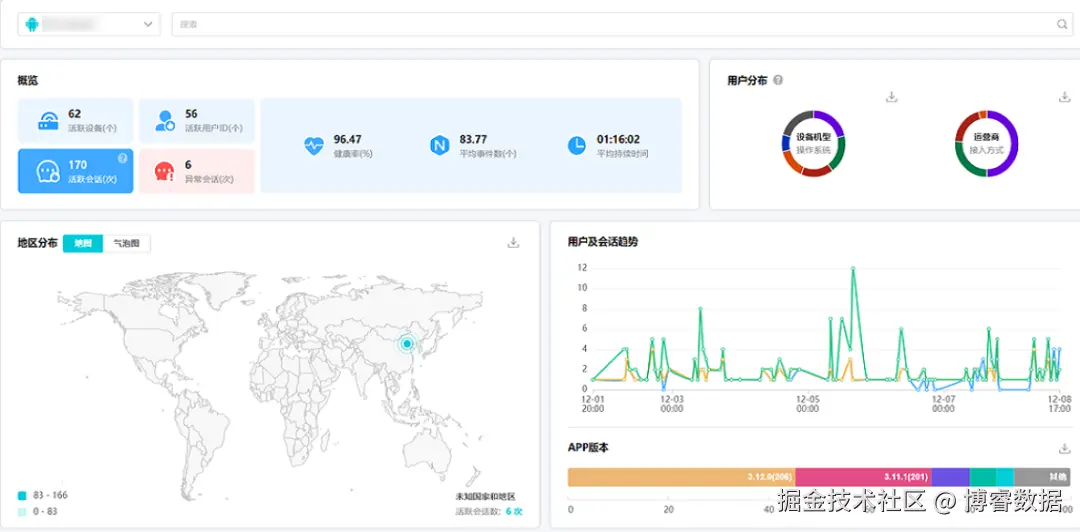The width and height of the screenshot is (1080, 532).
Task: Click the 概览 section heading
Action: [x=28, y=81]
